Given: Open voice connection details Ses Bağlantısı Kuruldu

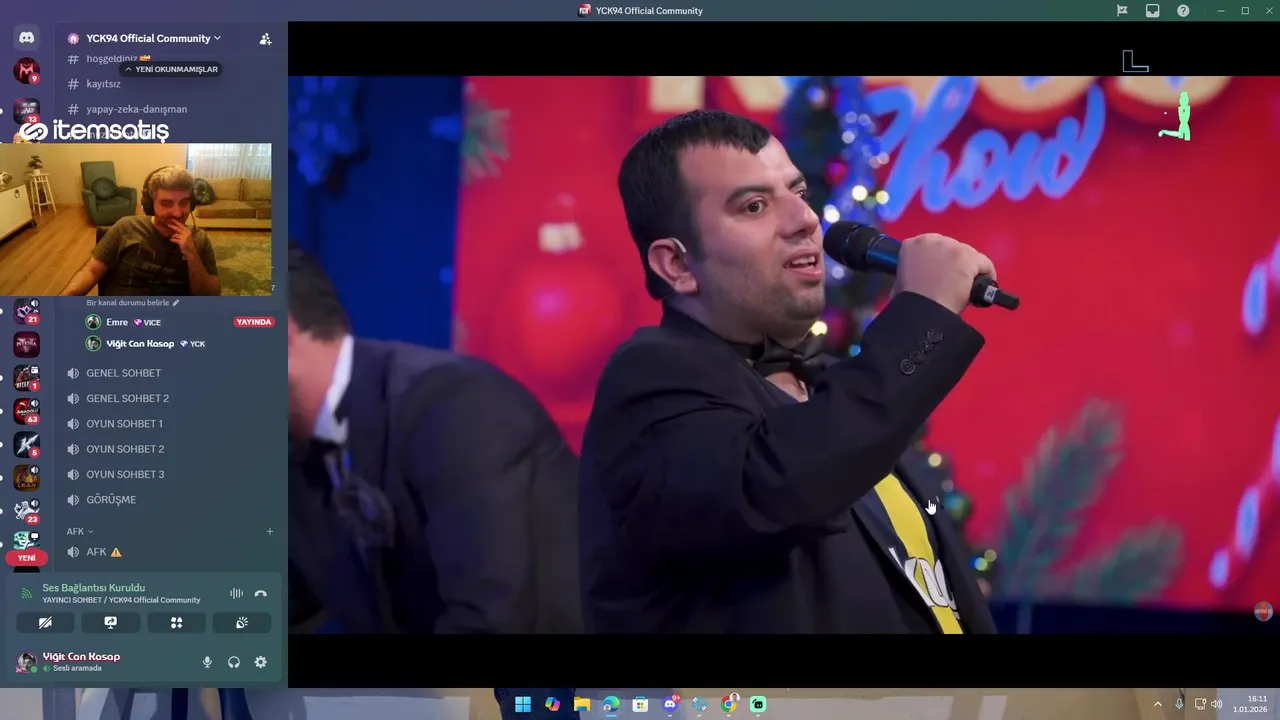Looking at the screenshot, I should tap(93, 588).
